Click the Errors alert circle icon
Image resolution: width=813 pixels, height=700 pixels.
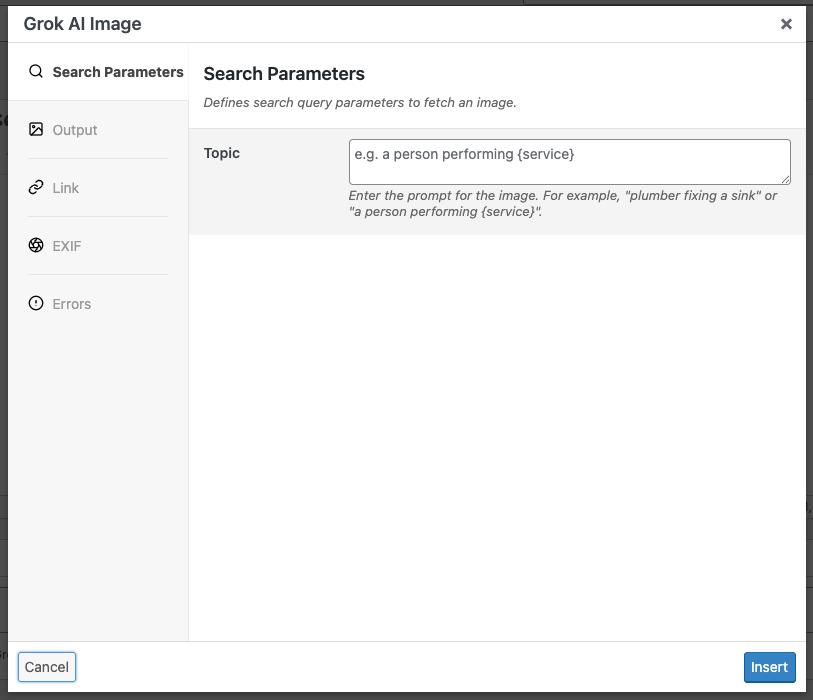tap(36, 303)
